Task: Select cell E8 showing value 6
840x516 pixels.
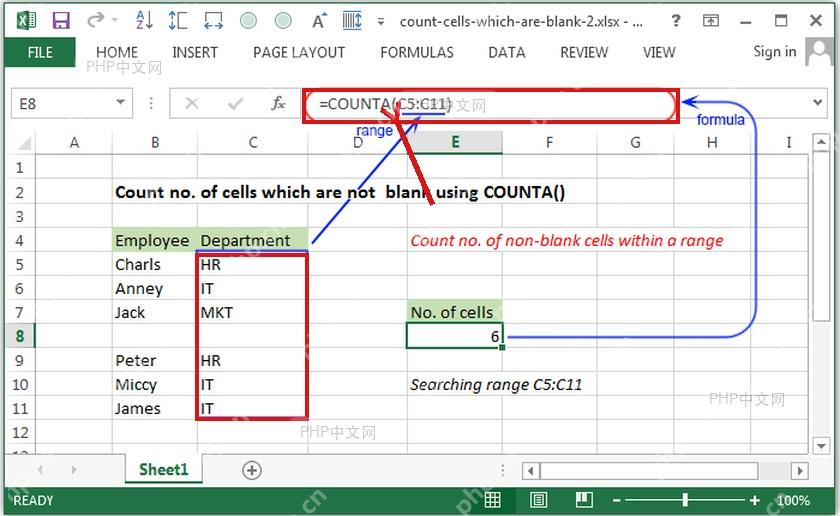Action: coord(454,336)
